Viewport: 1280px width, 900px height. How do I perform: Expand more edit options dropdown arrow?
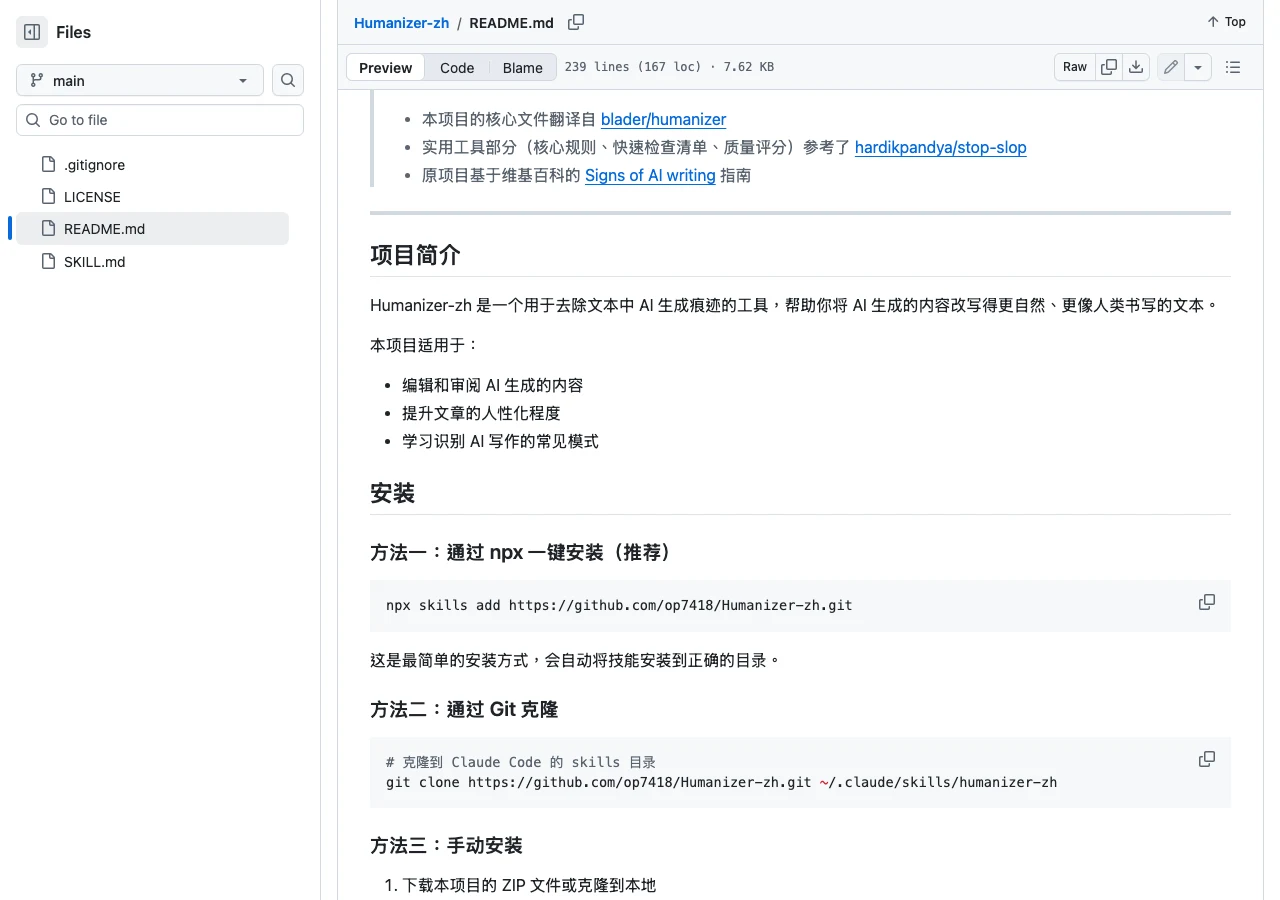point(1198,67)
